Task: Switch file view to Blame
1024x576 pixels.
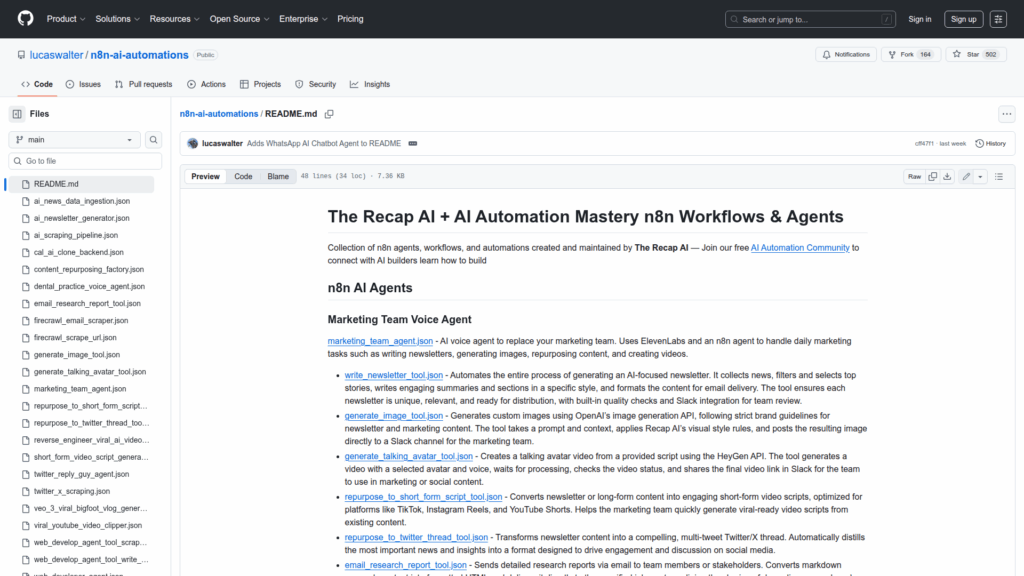Action: (x=277, y=177)
